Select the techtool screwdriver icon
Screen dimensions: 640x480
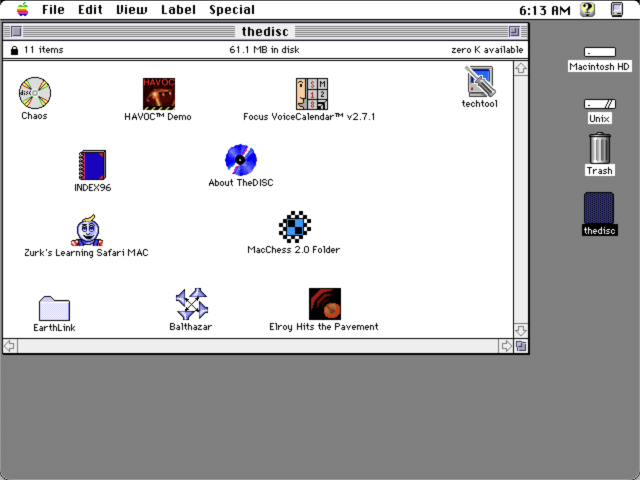click(480, 81)
